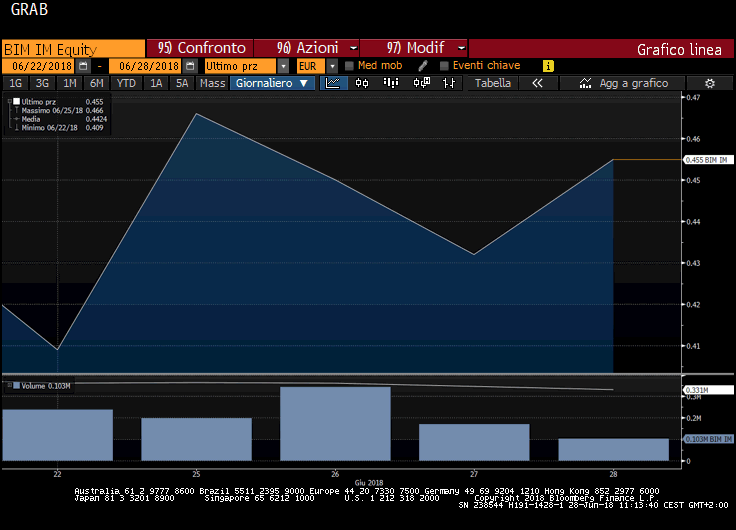Image resolution: width=736 pixels, height=530 pixels.
Task: Click the Agg a grafico button
Action: (x=624, y=83)
